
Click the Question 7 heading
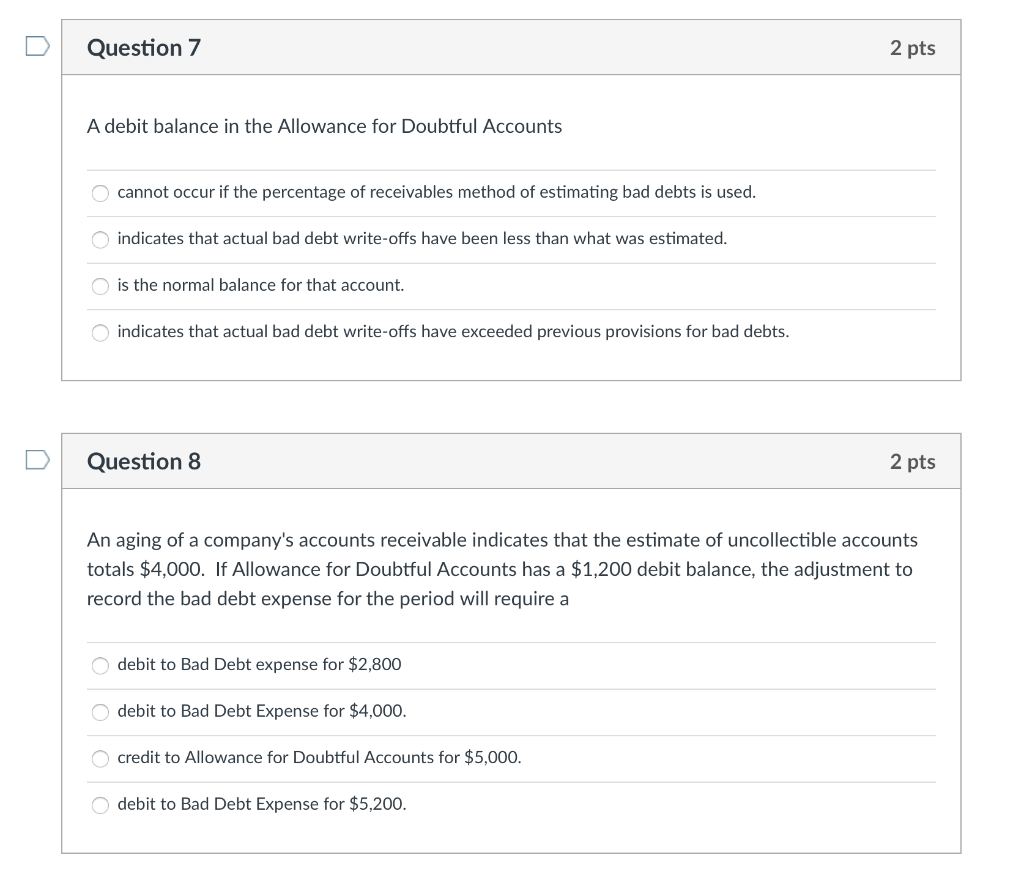pyautogui.click(x=144, y=47)
